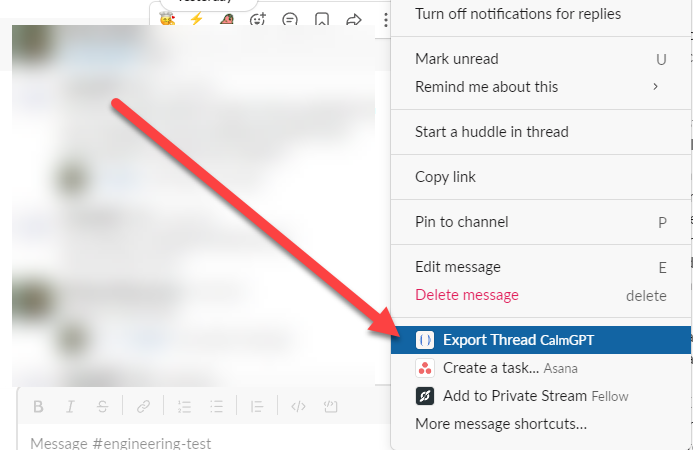
Task: Reply in thread using speech bubble icon
Action: 290,19
